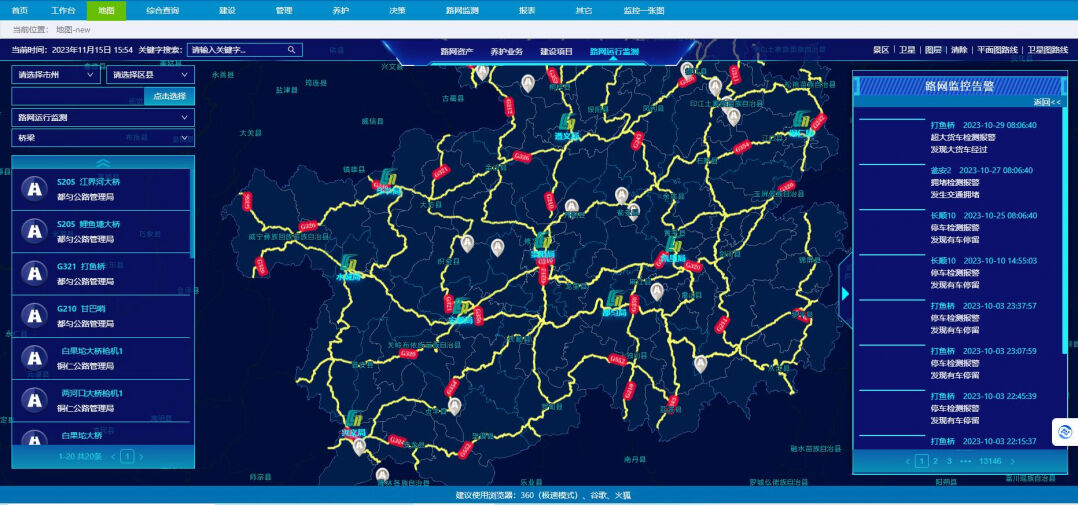Open the 桥梁 type dropdown
1078x505 pixels.
pos(103,138)
